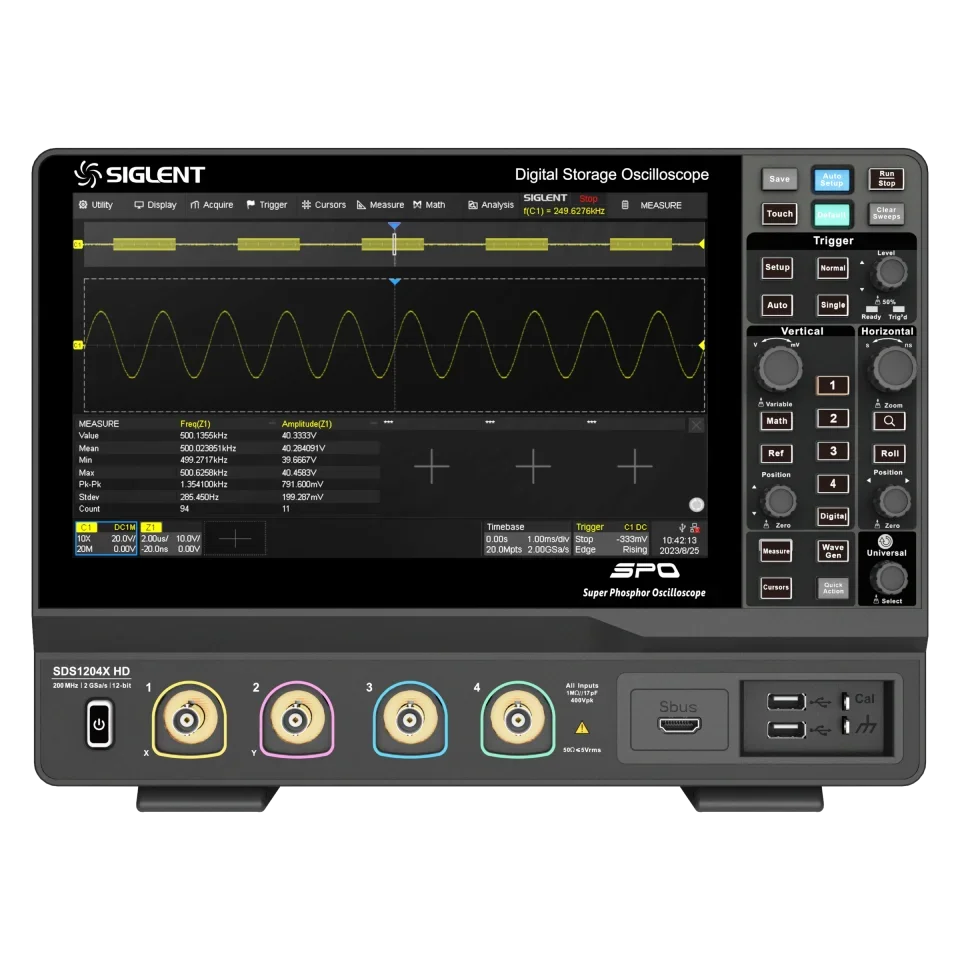Toggle the Touch screen button
The width and height of the screenshot is (960, 960).
click(779, 214)
